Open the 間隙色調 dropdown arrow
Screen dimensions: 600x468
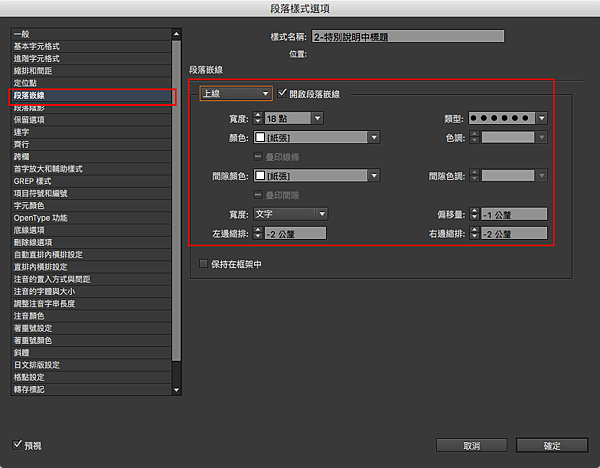tap(541, 176)
